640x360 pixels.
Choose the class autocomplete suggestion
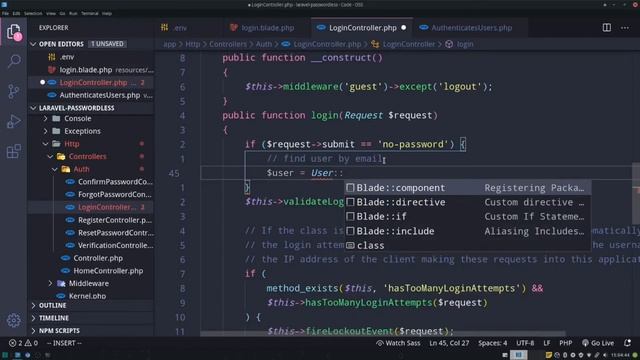tap(467, 245)
